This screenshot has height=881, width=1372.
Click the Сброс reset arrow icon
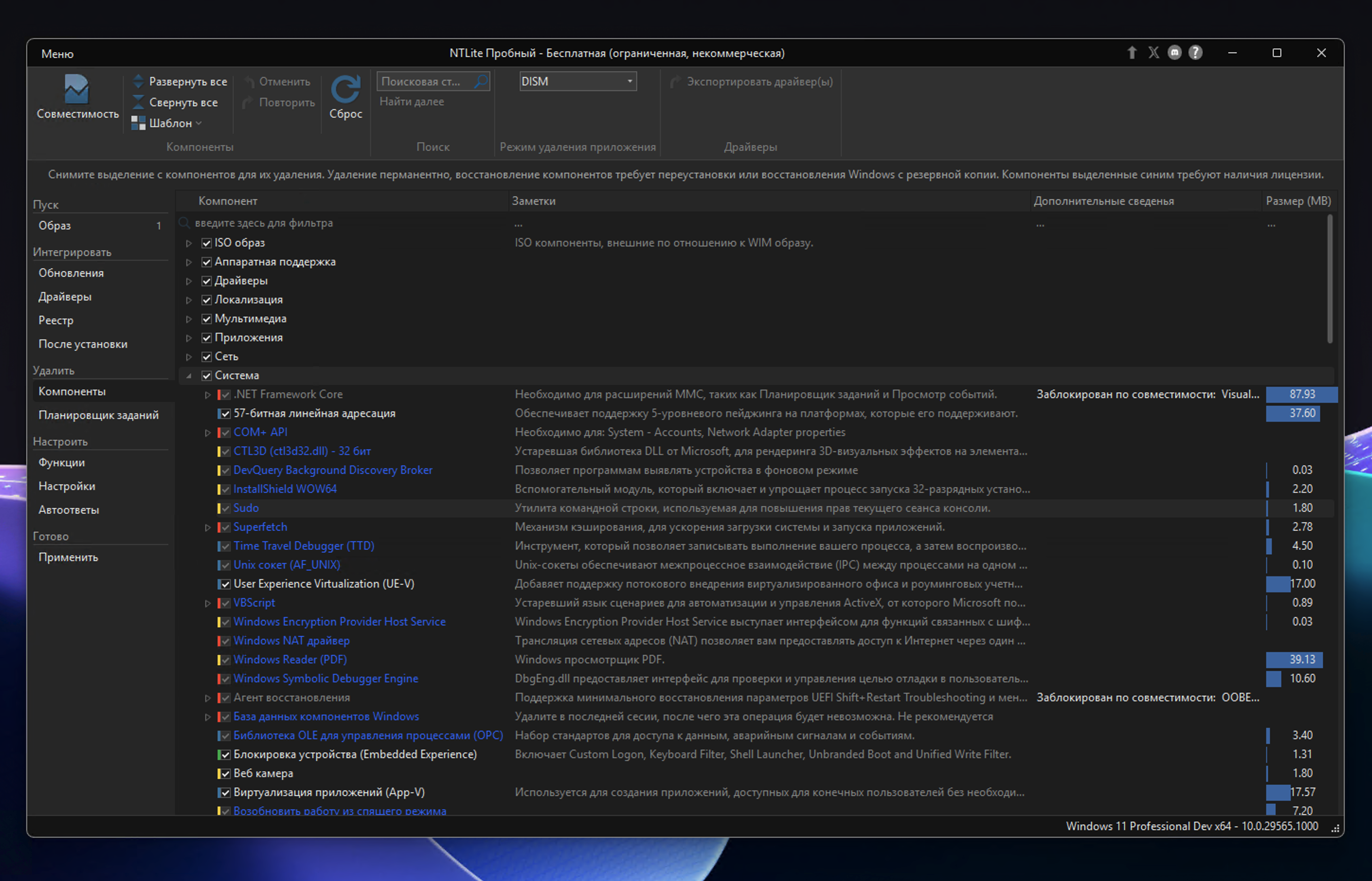pos(345,89)
